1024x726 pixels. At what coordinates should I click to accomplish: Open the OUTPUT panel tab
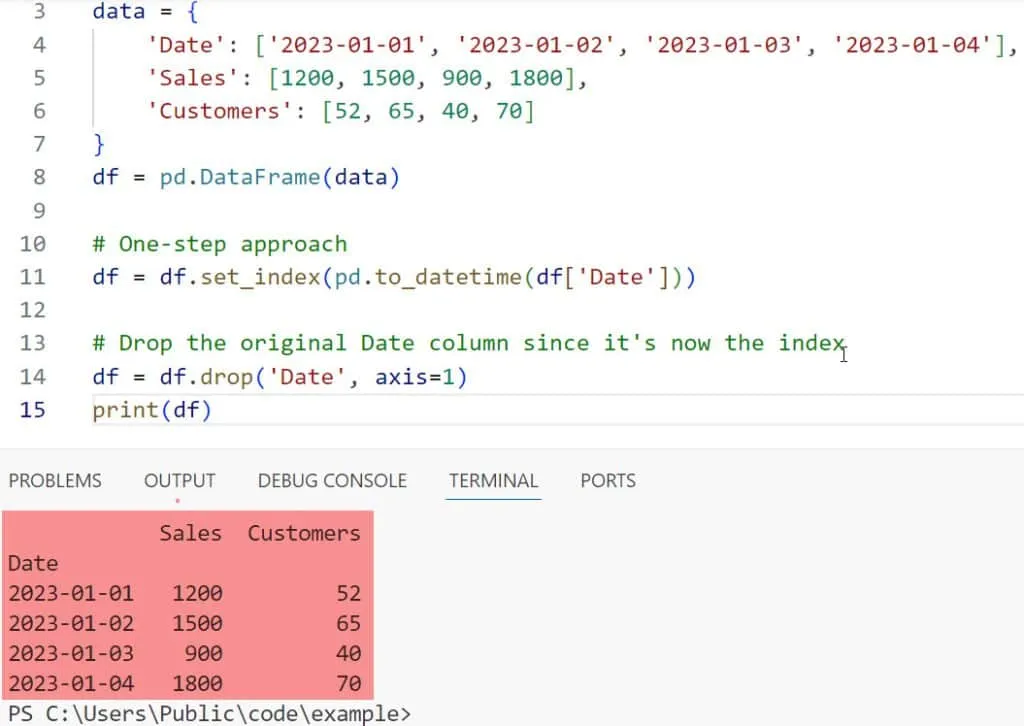(x=179, y=481)
